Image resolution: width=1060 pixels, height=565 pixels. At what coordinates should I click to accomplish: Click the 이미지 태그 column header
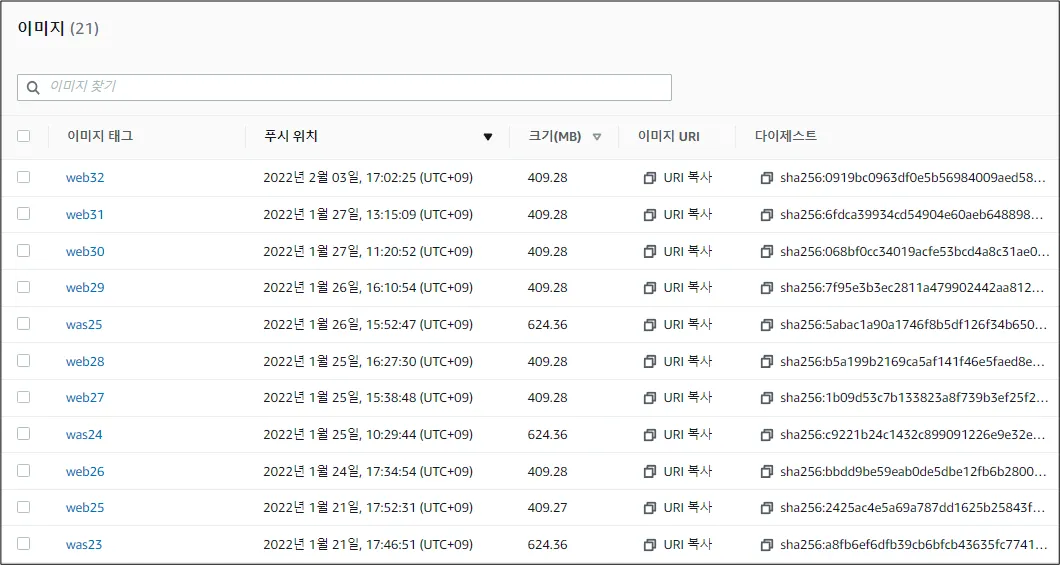100,136
